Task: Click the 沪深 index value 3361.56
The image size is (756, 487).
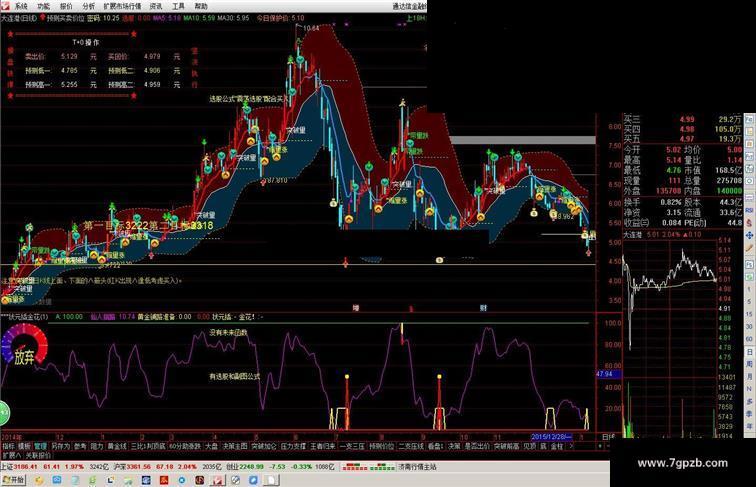Action: (x=139, y=467)
